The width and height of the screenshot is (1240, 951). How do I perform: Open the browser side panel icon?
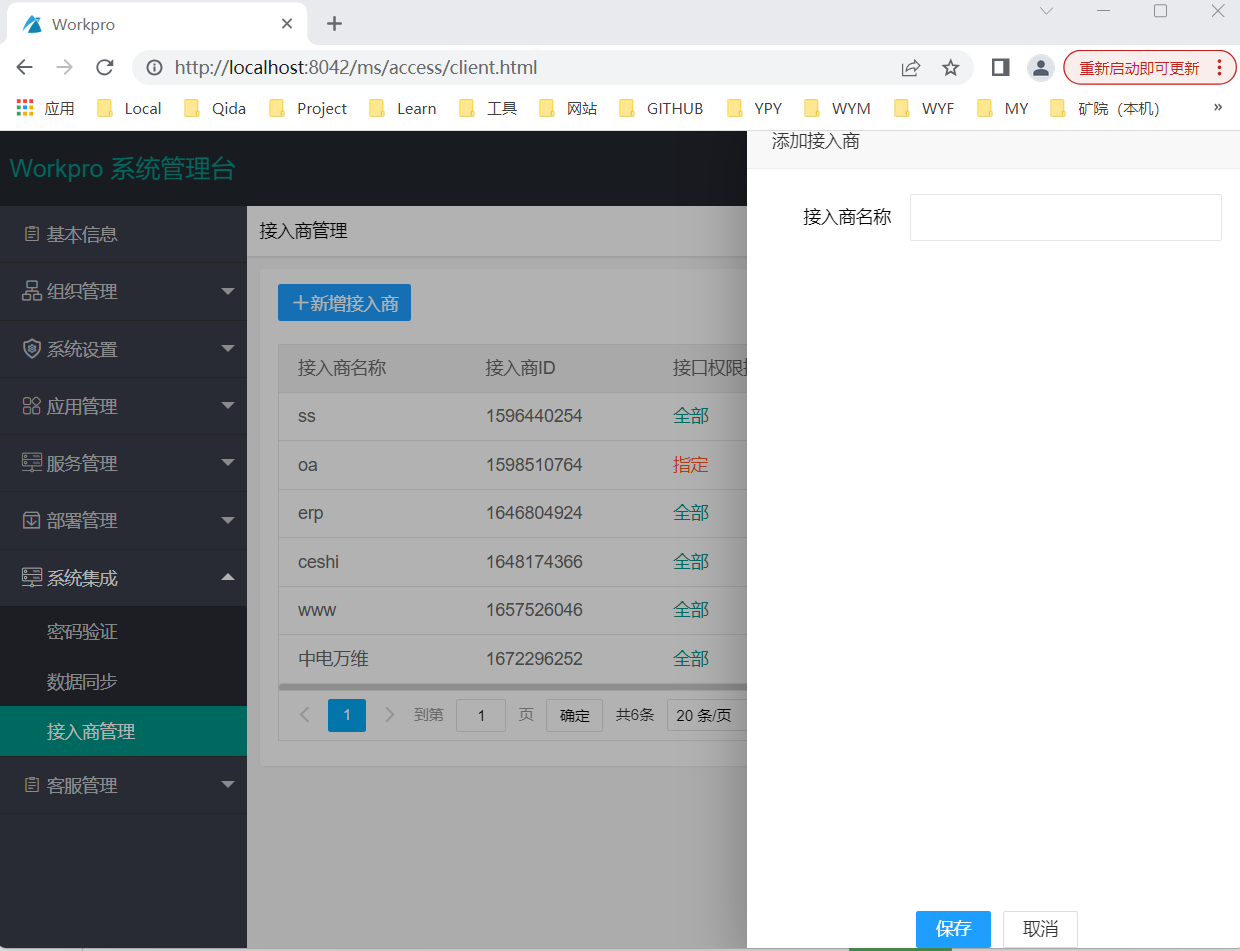click(x=1000, y=67)
